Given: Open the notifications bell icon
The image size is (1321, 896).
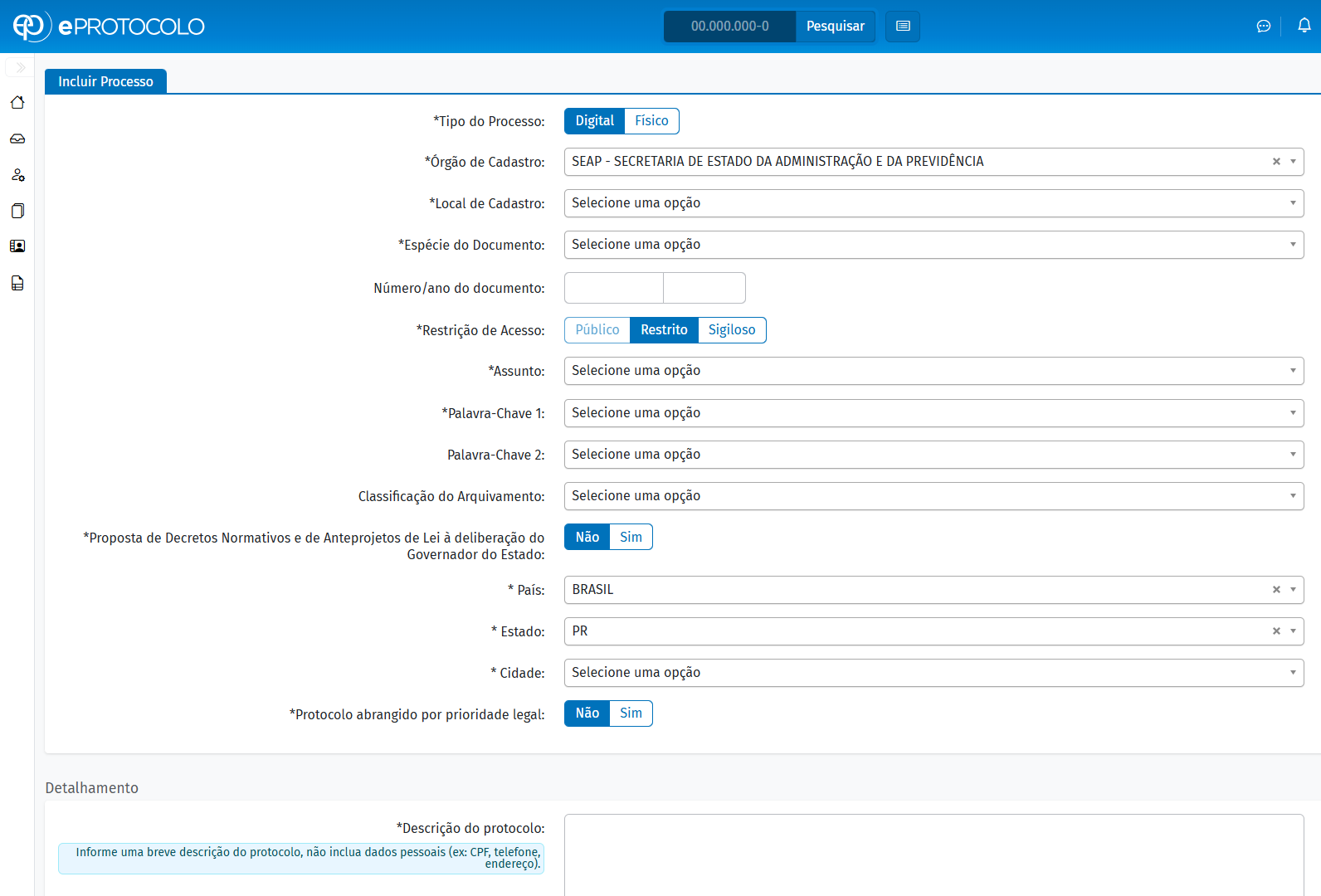Looking at the screenshot, I should [1304, 26].
